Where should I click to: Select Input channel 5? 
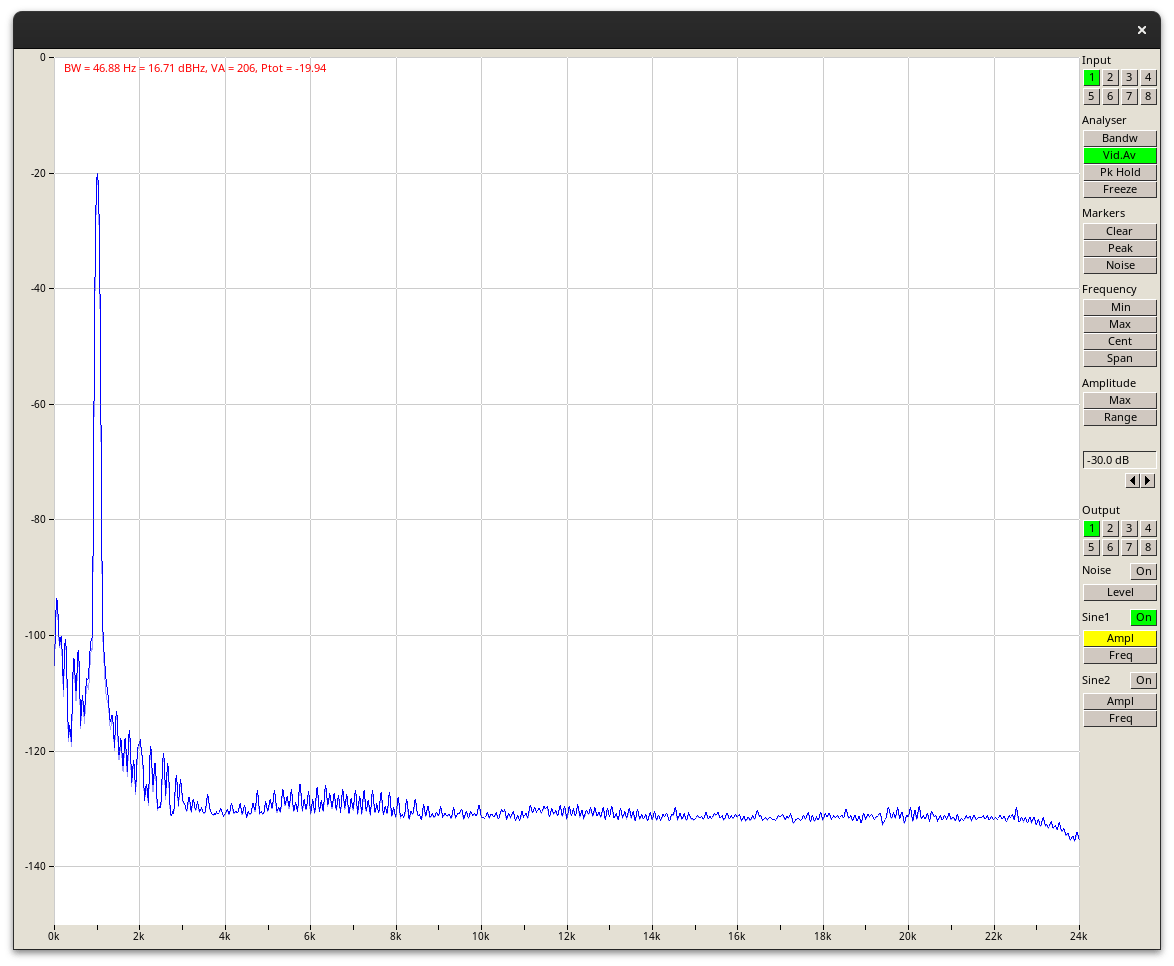click(1092, 96)
